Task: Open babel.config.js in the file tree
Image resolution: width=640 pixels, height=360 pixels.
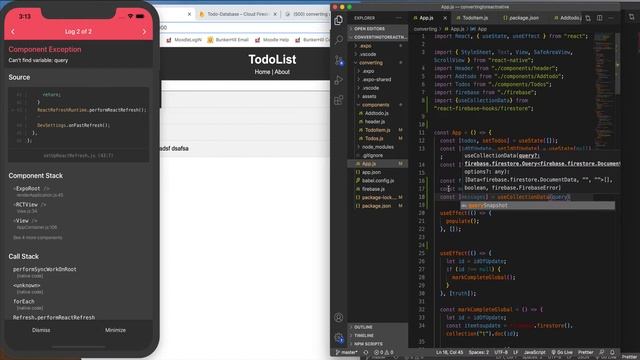Action: (378, 180)
